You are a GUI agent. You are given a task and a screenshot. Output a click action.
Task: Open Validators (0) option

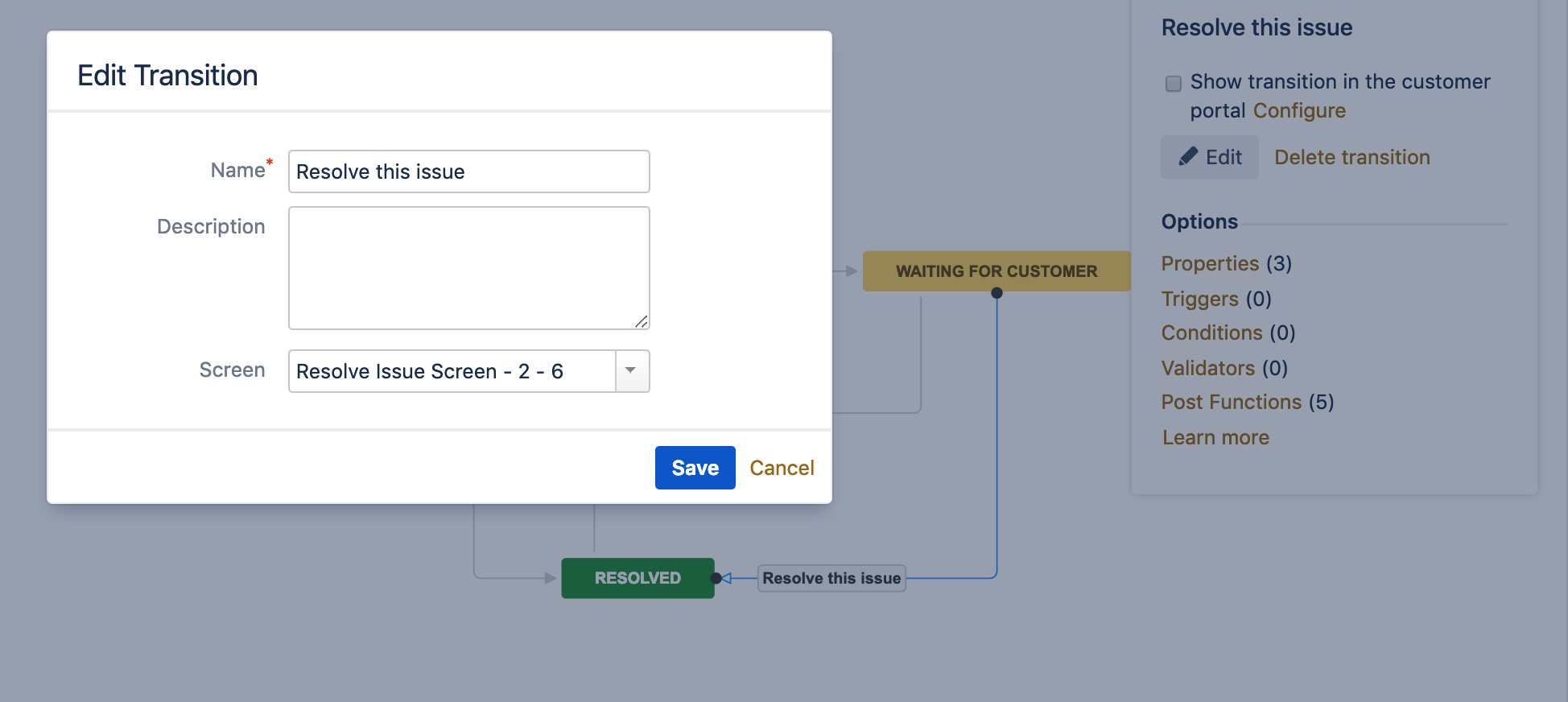(1224, 368)
